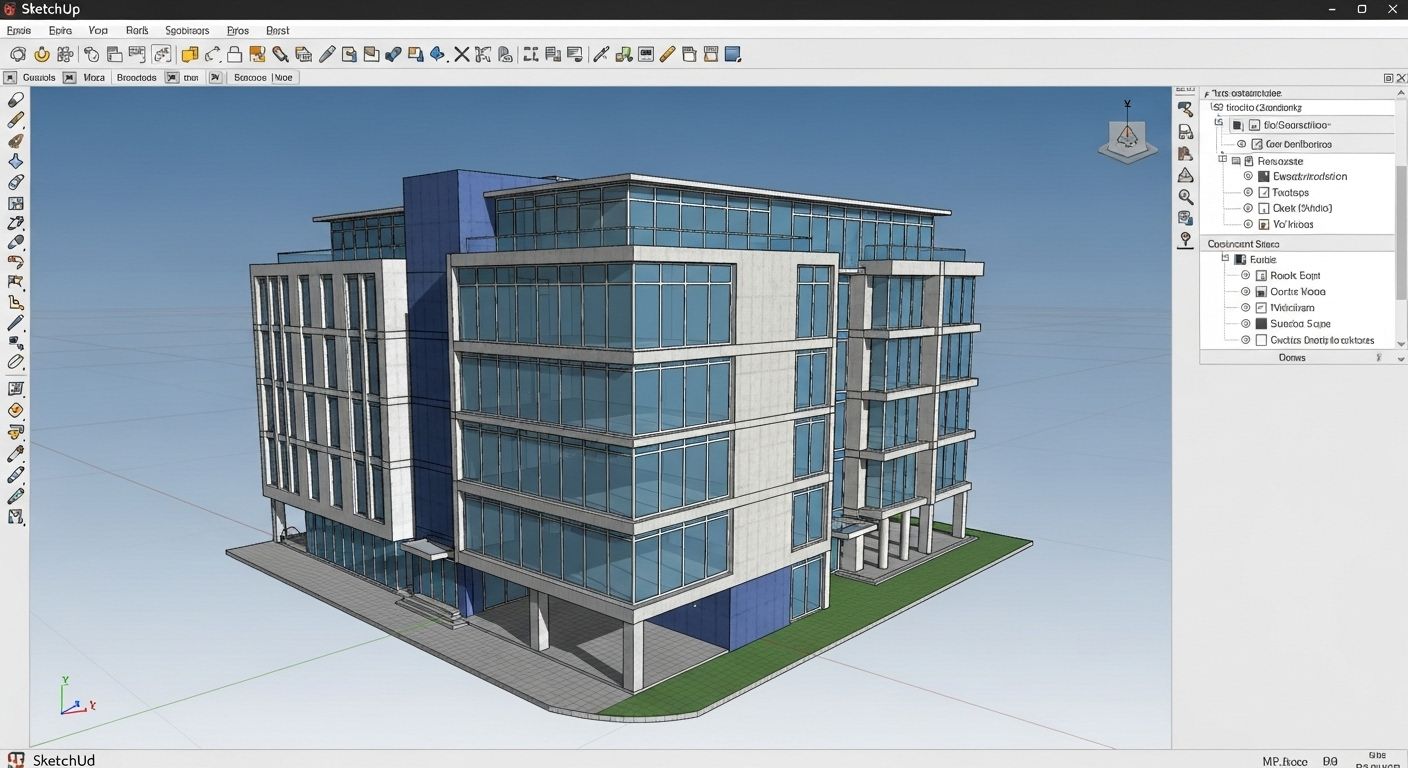Screen dimensions: 1408x768
Task: Click the location pin icon beside the right panel
Action: (x=1186, y=240)
